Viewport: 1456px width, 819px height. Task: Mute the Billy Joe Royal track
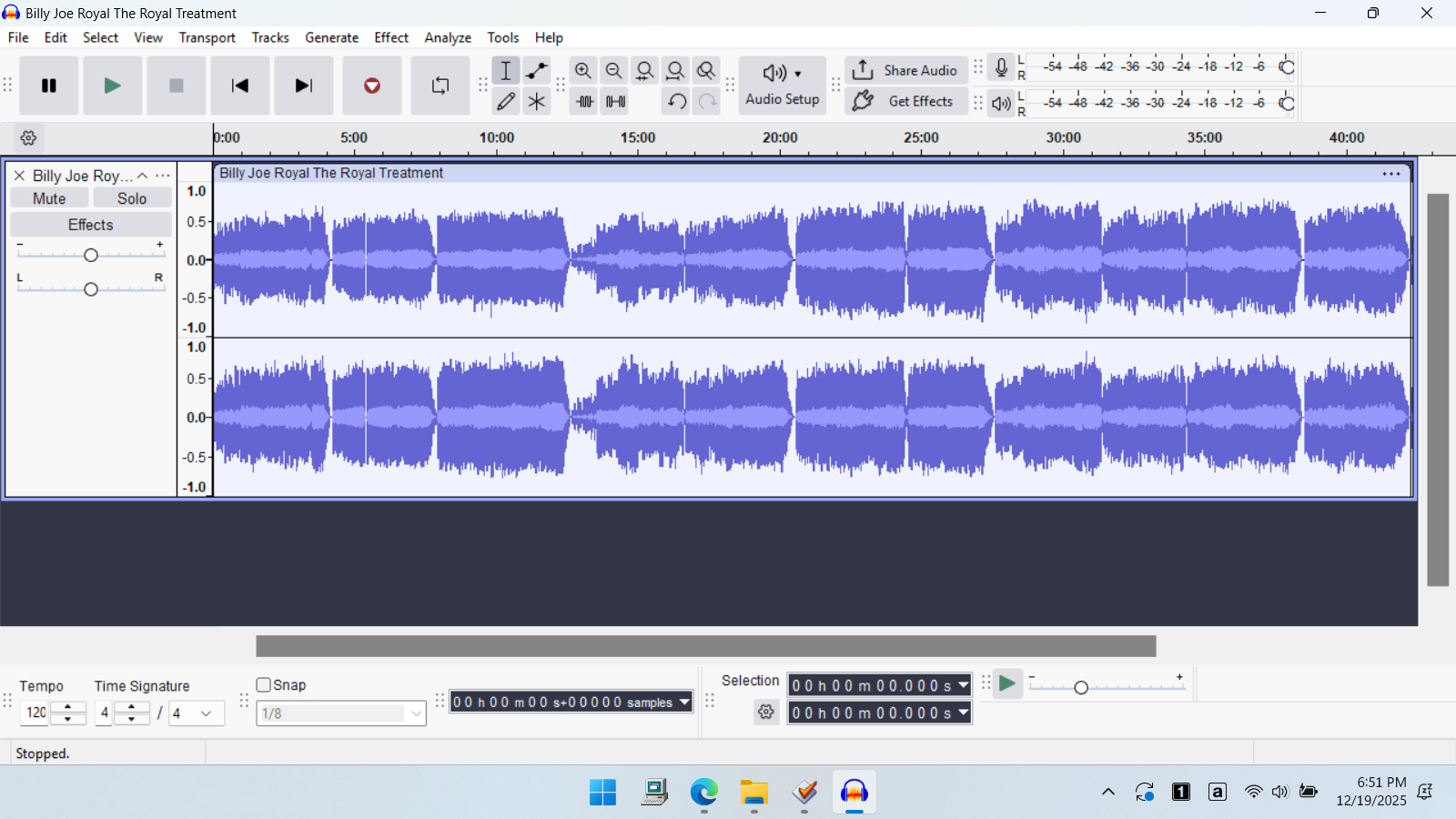(x=49, y=198)
